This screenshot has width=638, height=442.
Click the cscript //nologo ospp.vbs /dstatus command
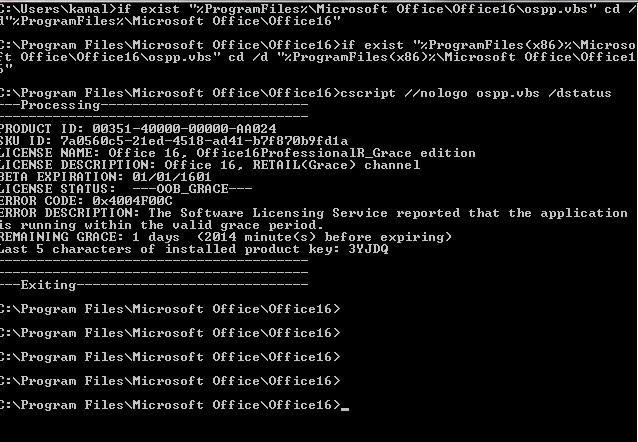476,93
